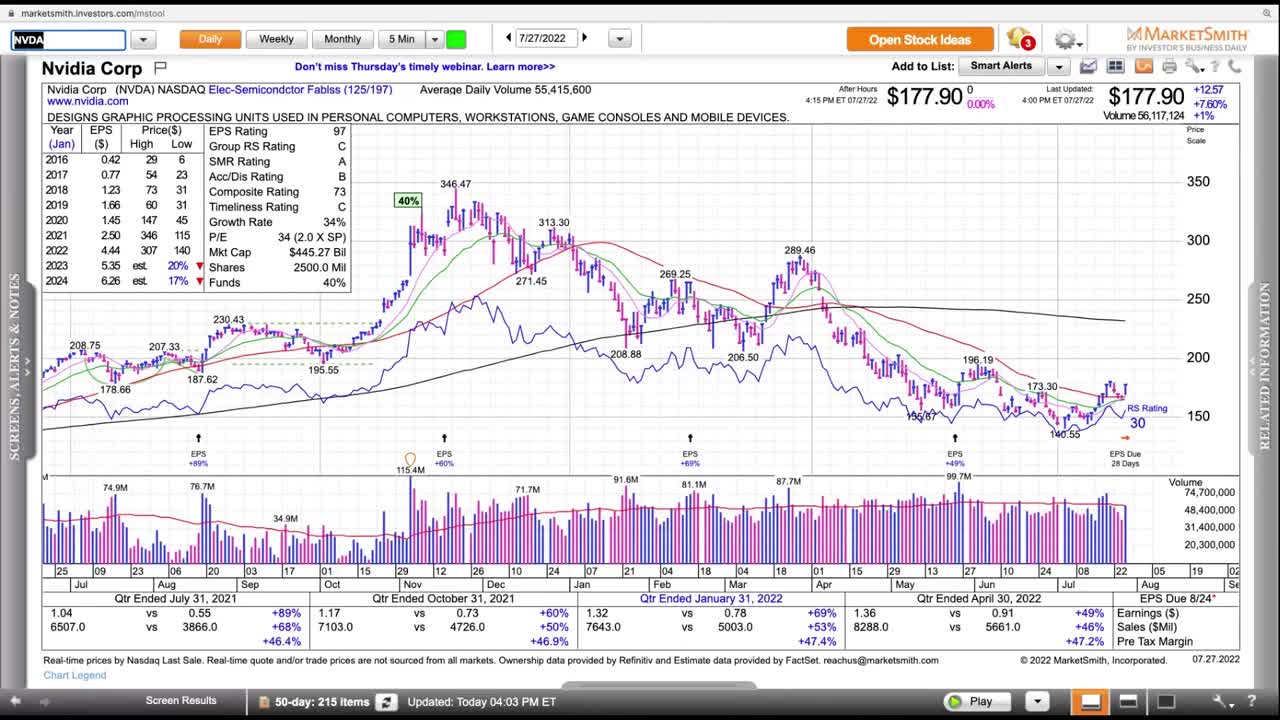
Task: Click the green 40% label on the chart
Action: (x=408, y=201)
